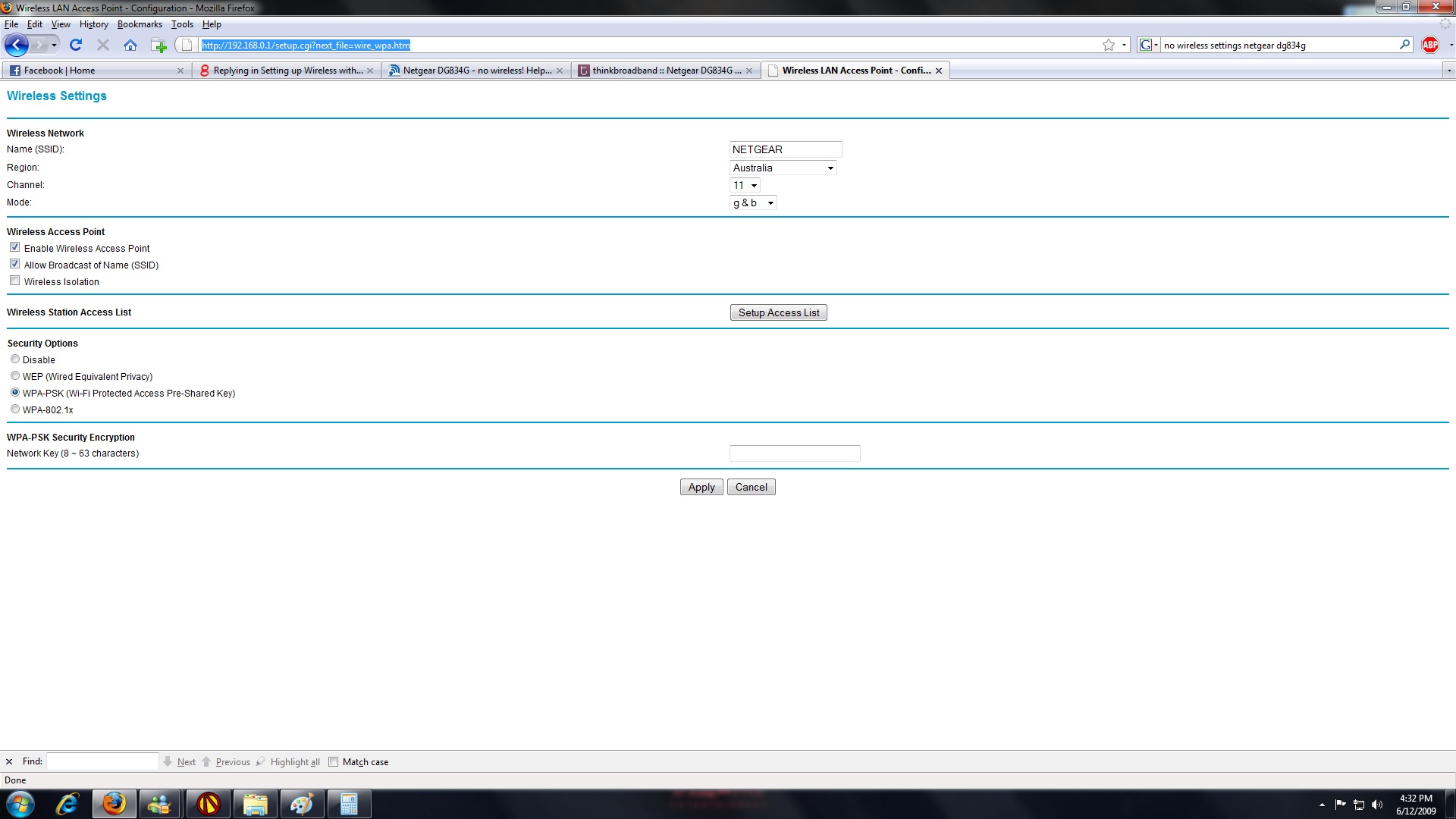Click the forward navigation arrow

point(39,45)
